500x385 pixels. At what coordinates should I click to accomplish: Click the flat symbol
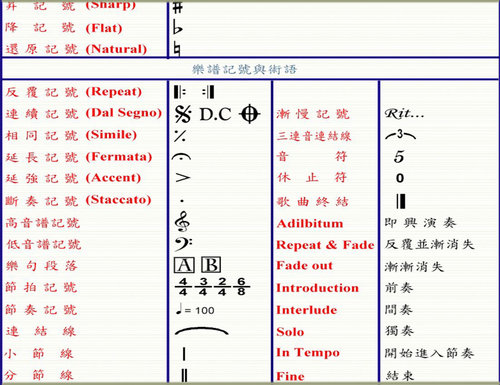pos(178,27)
